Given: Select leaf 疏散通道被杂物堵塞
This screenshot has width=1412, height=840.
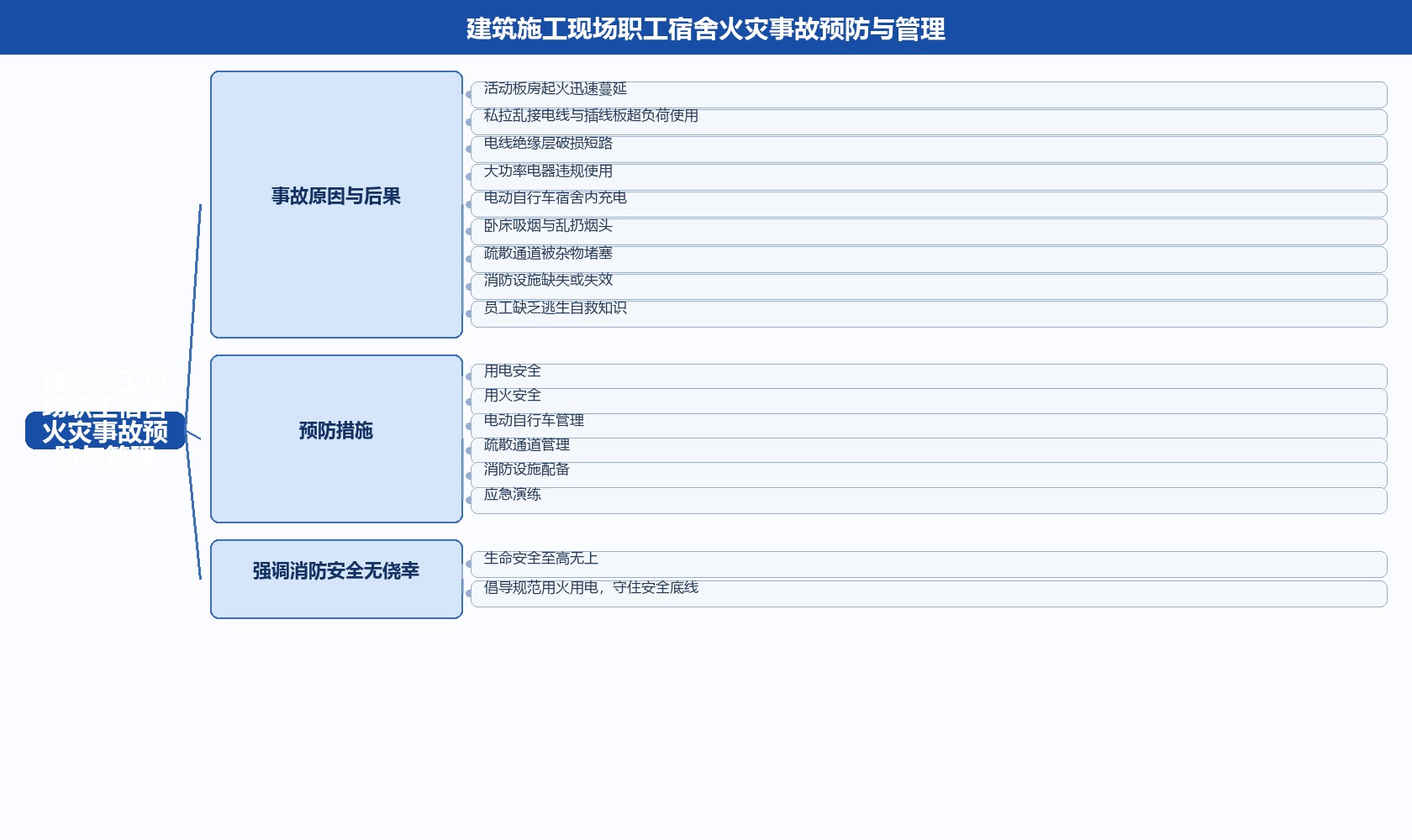Looking at the screenshot, I should pyautogui.click(x=929, y=259).
